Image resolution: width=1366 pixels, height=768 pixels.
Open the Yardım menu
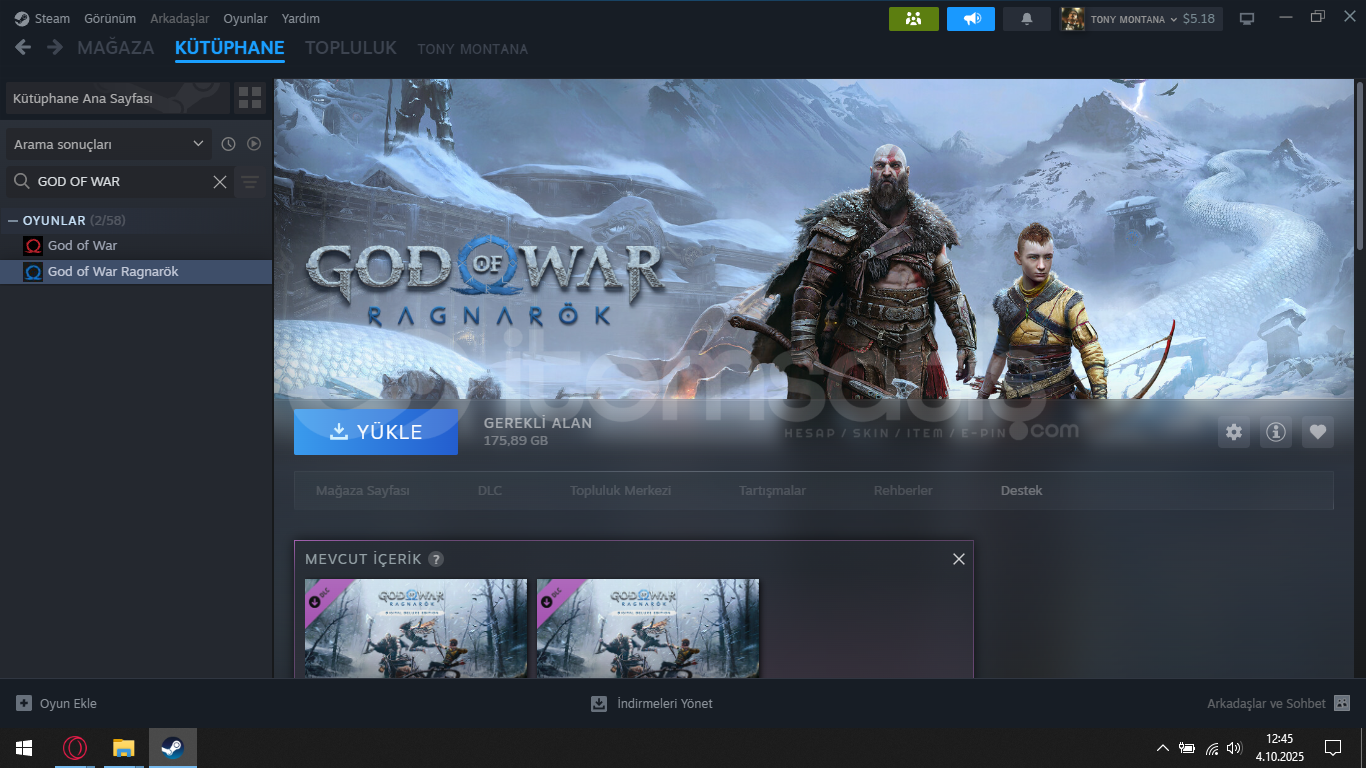[301, 19]
